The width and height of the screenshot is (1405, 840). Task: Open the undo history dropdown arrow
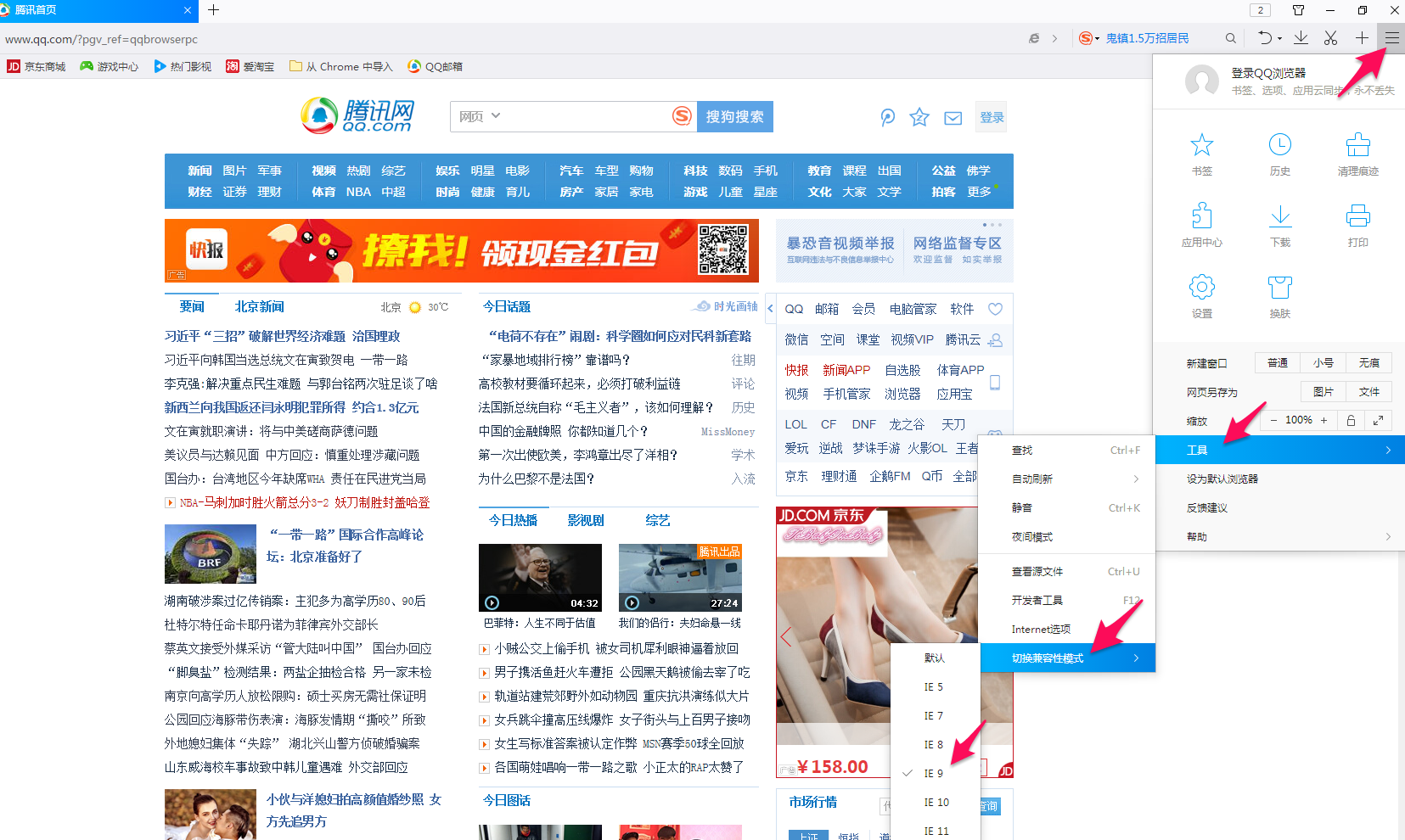pos(1279,39)
